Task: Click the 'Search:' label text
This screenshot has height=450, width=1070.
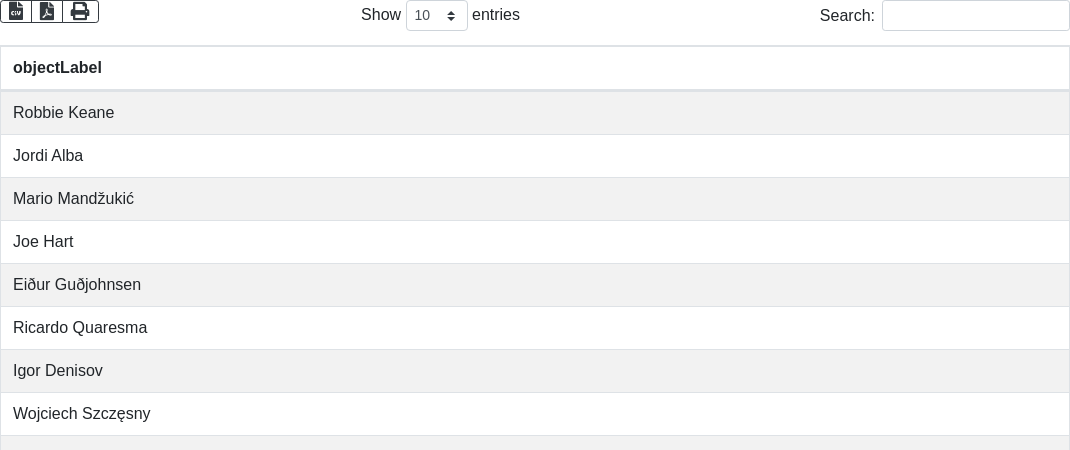Action: [x=846, y=15]
